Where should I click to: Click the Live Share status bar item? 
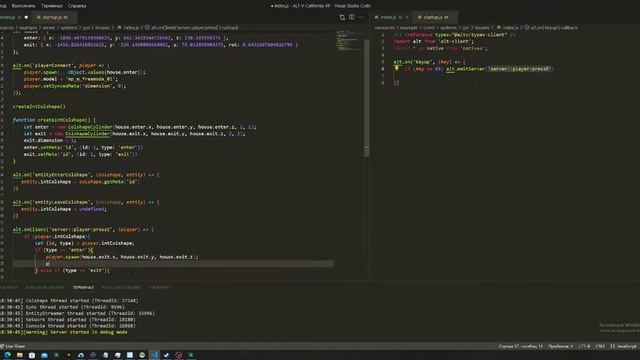click(x=13, y=346)
